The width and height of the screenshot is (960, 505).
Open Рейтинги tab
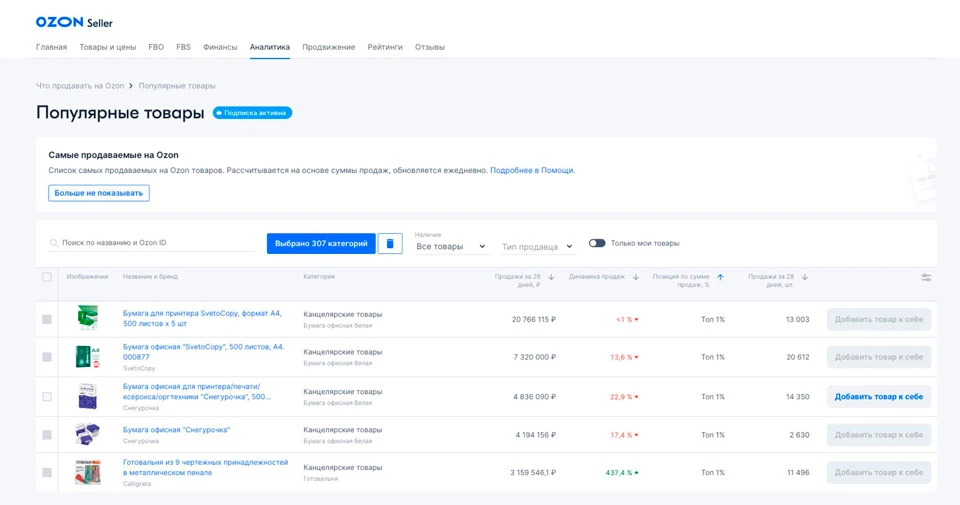(385, 47)
